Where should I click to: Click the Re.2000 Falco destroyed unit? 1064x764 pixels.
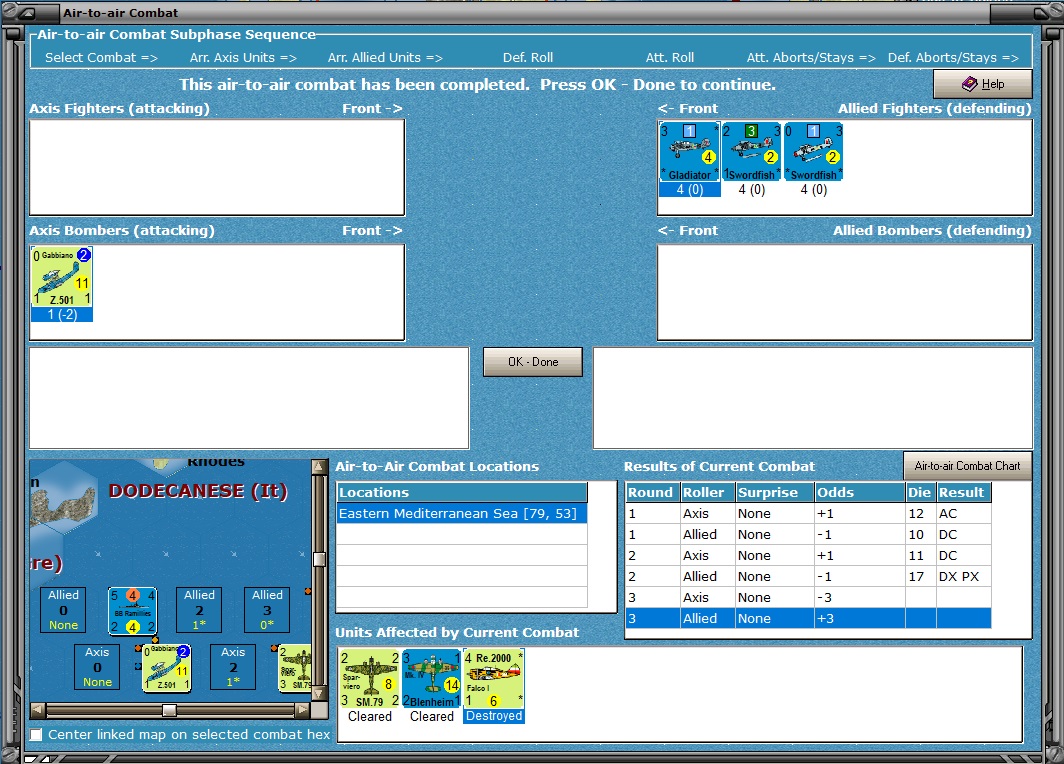pyautogui.click(x=493, y=679)
